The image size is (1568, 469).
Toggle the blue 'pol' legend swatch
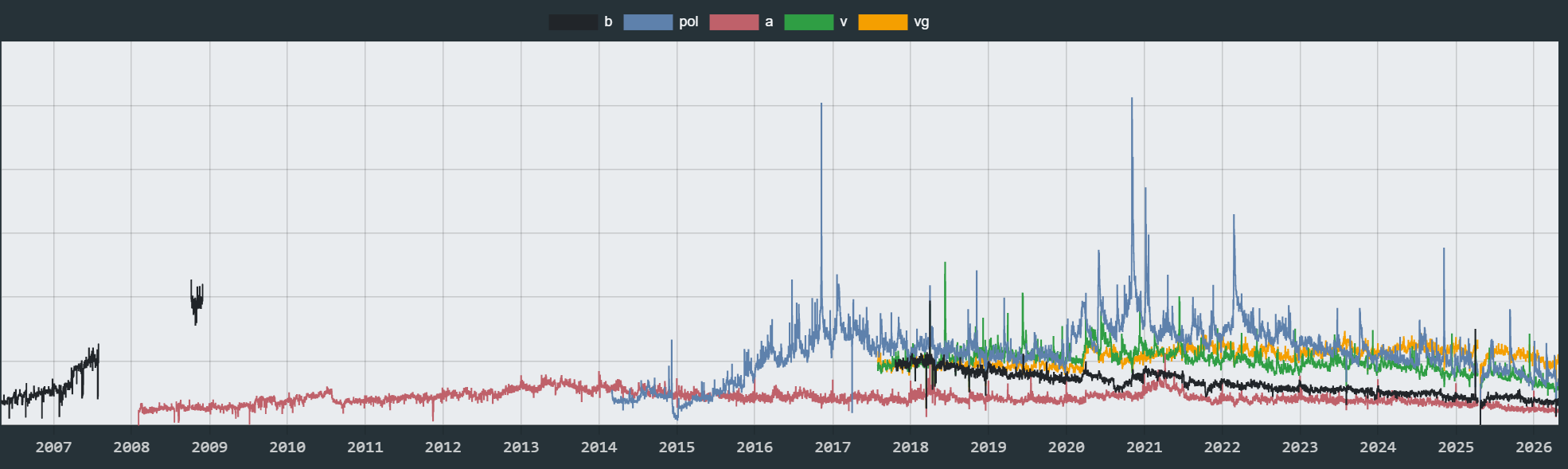(x=648, y=22)
